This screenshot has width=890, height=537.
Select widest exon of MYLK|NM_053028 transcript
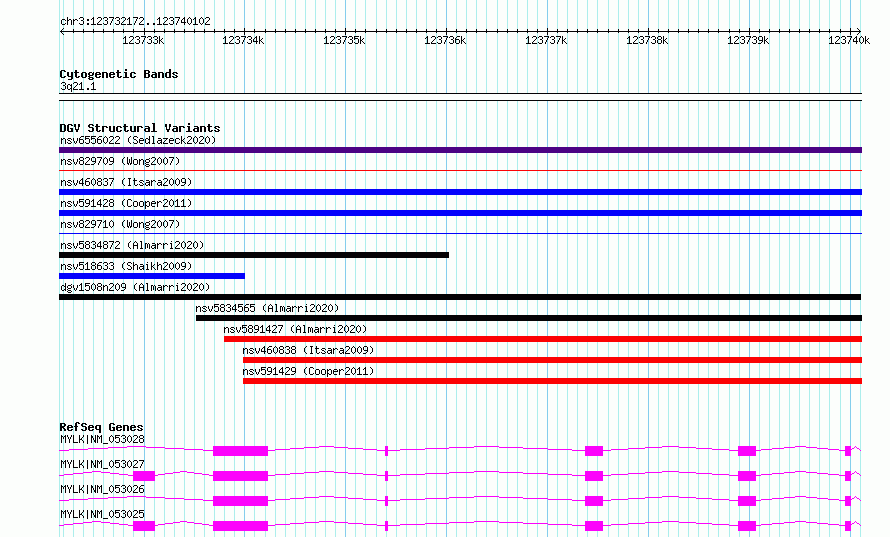[x=240, y=451]
